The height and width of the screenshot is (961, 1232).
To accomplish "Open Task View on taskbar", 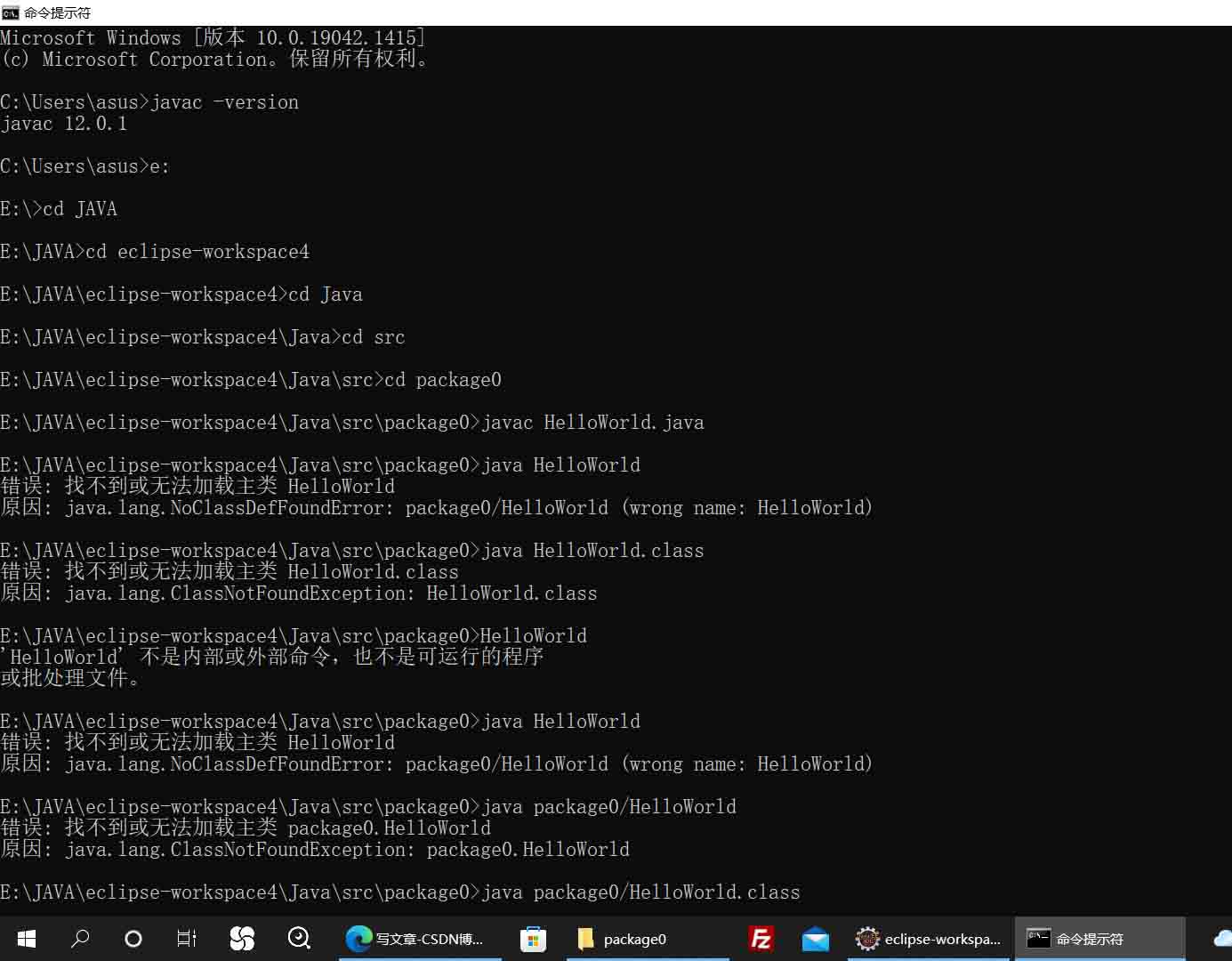I will 187,938.
